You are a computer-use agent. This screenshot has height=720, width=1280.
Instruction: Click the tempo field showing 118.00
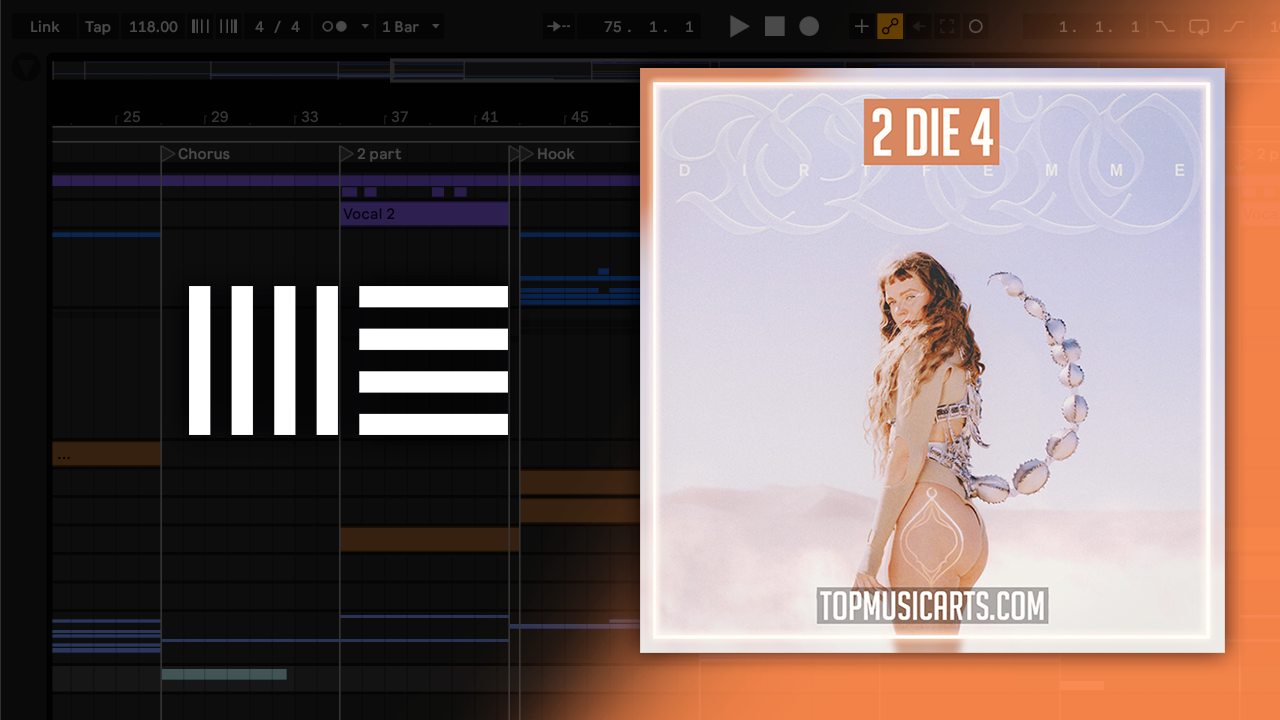[153, 26]
